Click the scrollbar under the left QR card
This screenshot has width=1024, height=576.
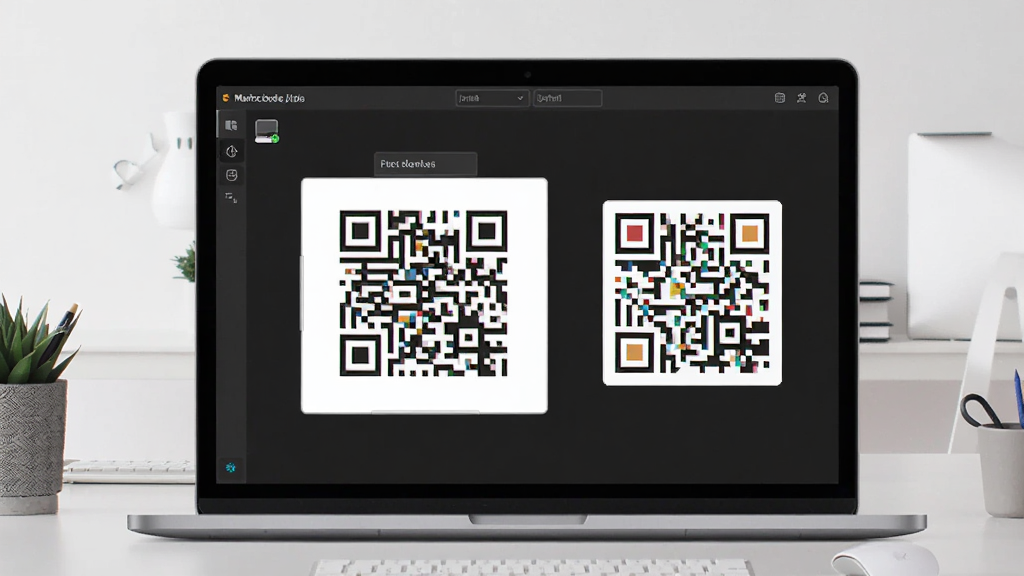pos(425,412)
